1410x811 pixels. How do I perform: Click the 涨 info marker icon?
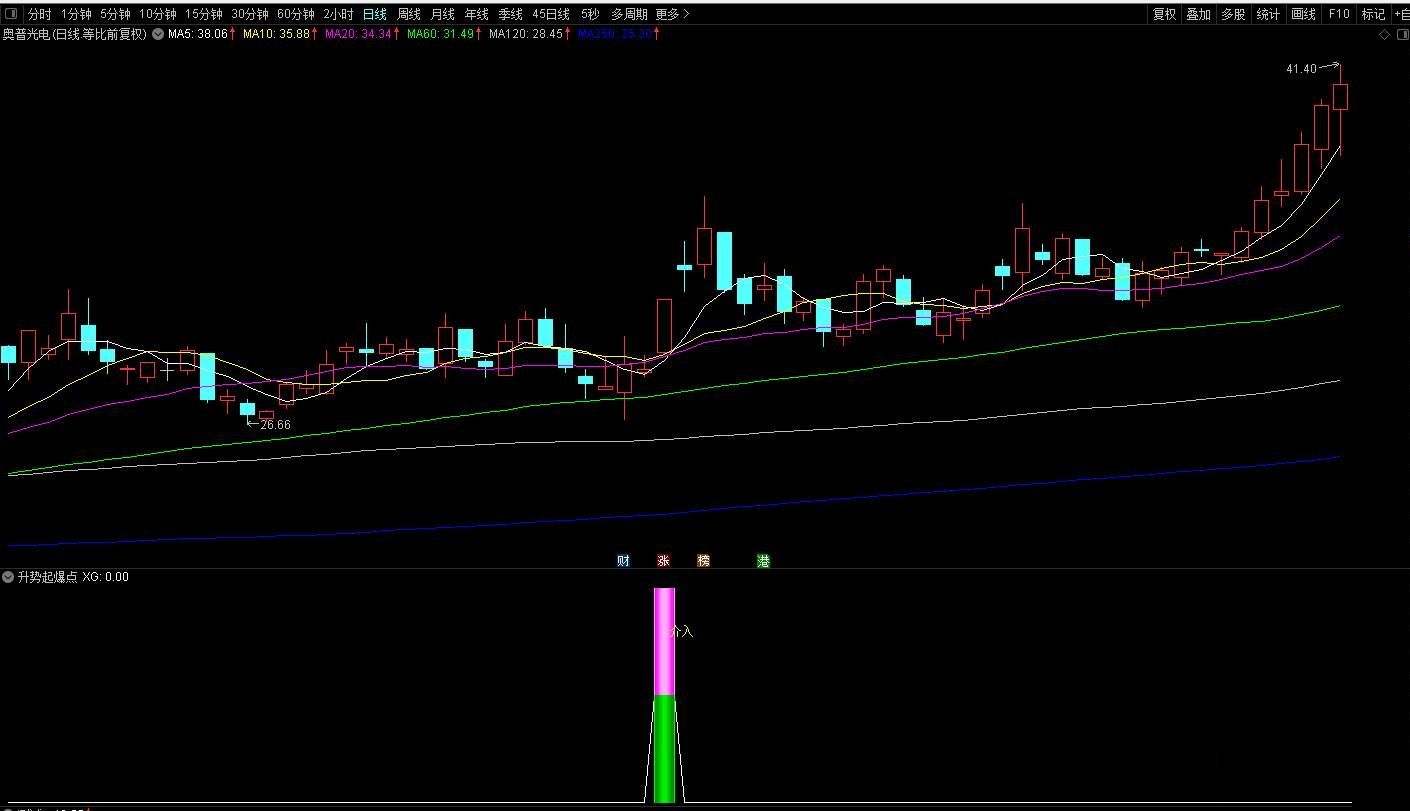(663, 561)
